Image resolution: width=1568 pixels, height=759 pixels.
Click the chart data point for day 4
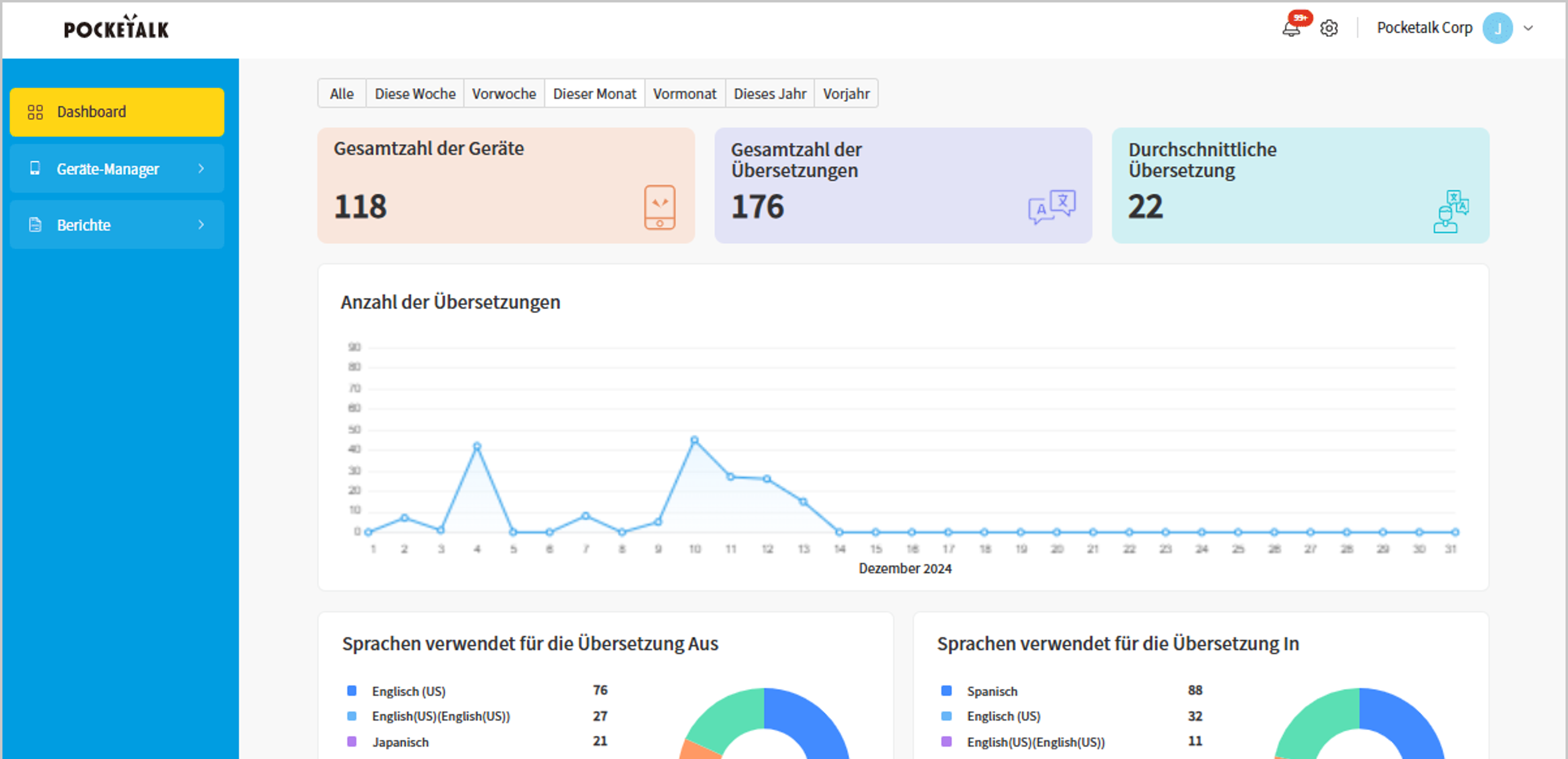point(477,446)
